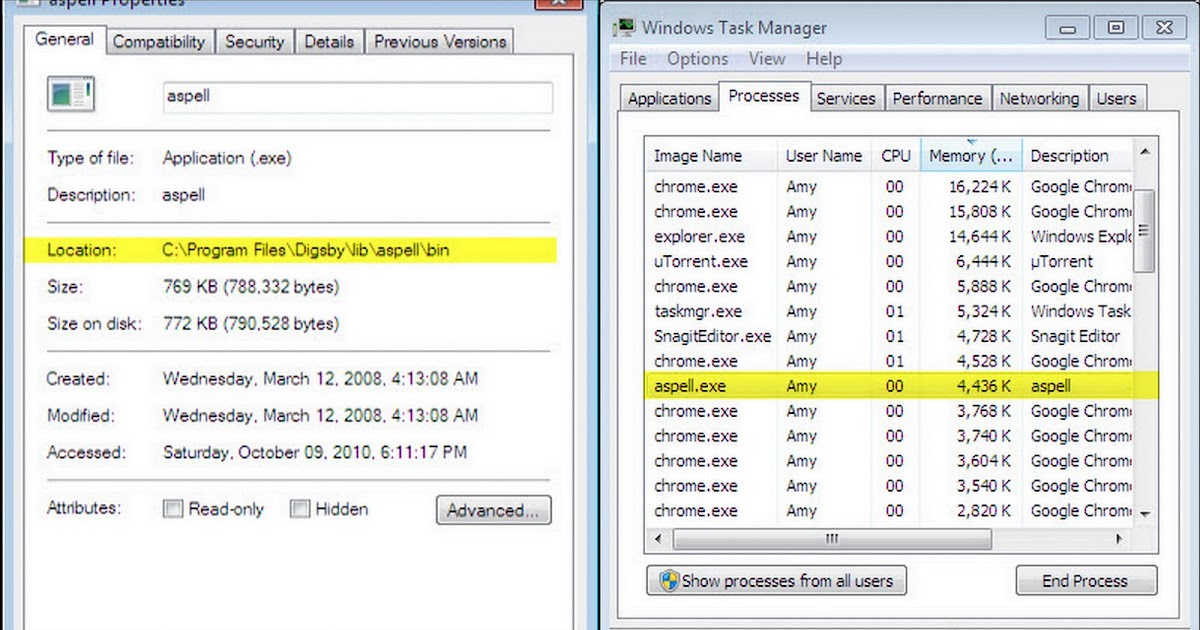The height and width of the screenshot is (630, 1200).
Task: Open the Security tab
Action: click(x=255, y=42)
